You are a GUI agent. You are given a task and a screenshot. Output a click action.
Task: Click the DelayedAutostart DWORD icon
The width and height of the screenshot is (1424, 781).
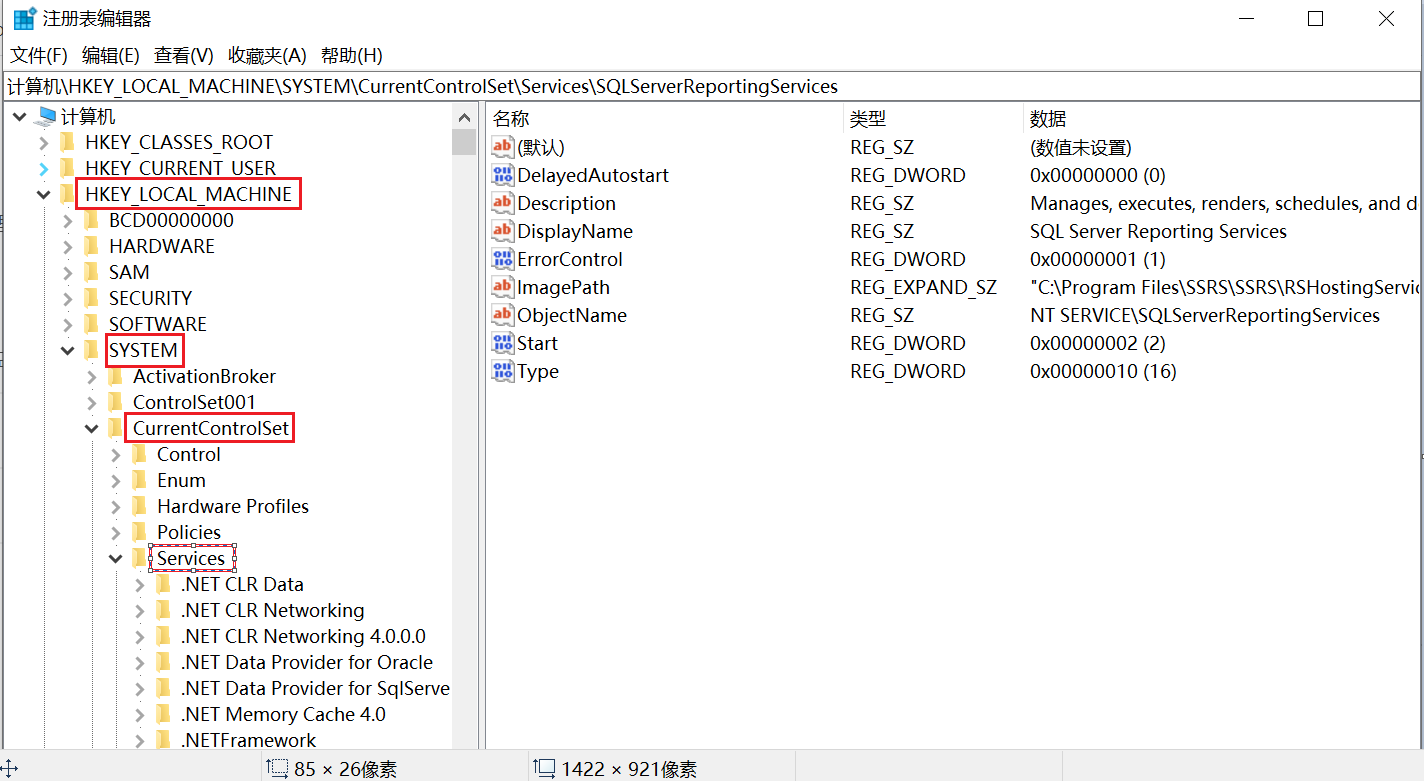(502, 175)
